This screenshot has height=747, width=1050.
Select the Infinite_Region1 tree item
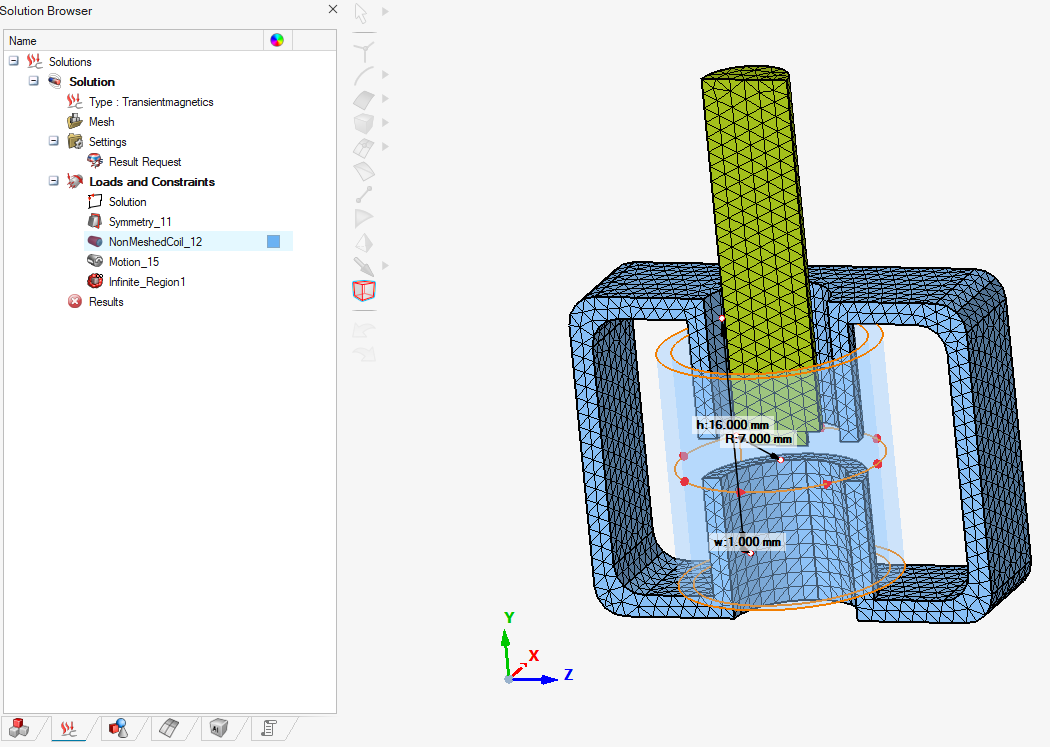point(146,282)
